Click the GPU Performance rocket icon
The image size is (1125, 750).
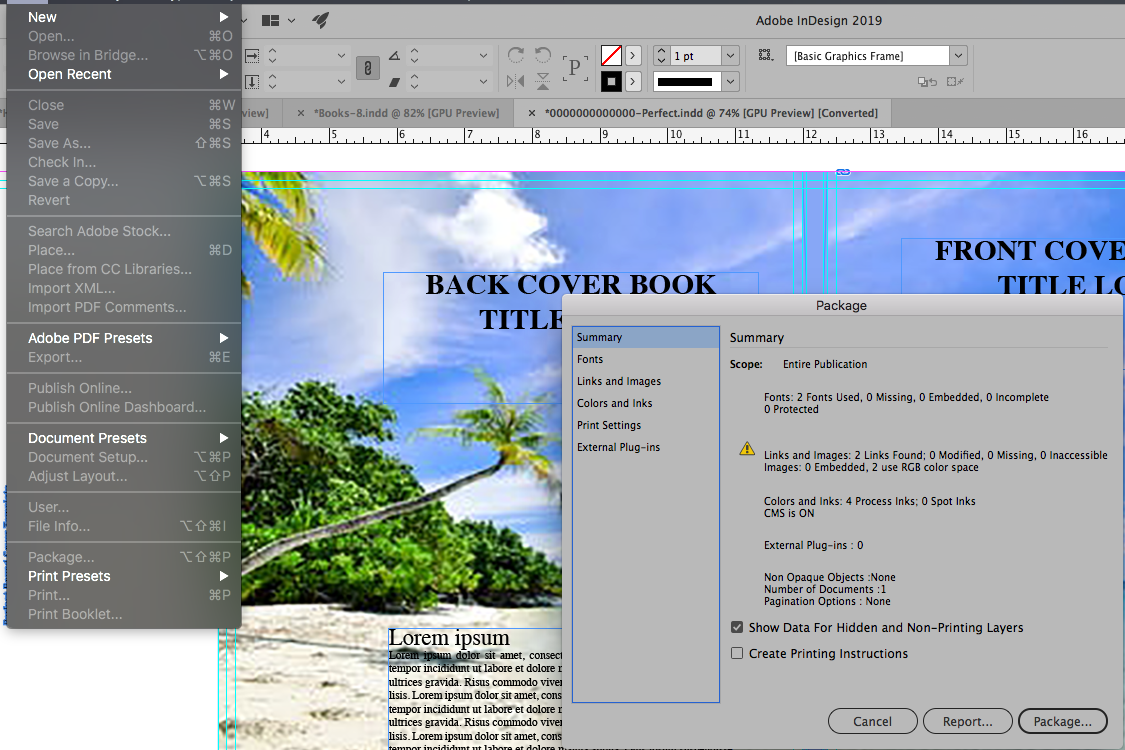320,20
